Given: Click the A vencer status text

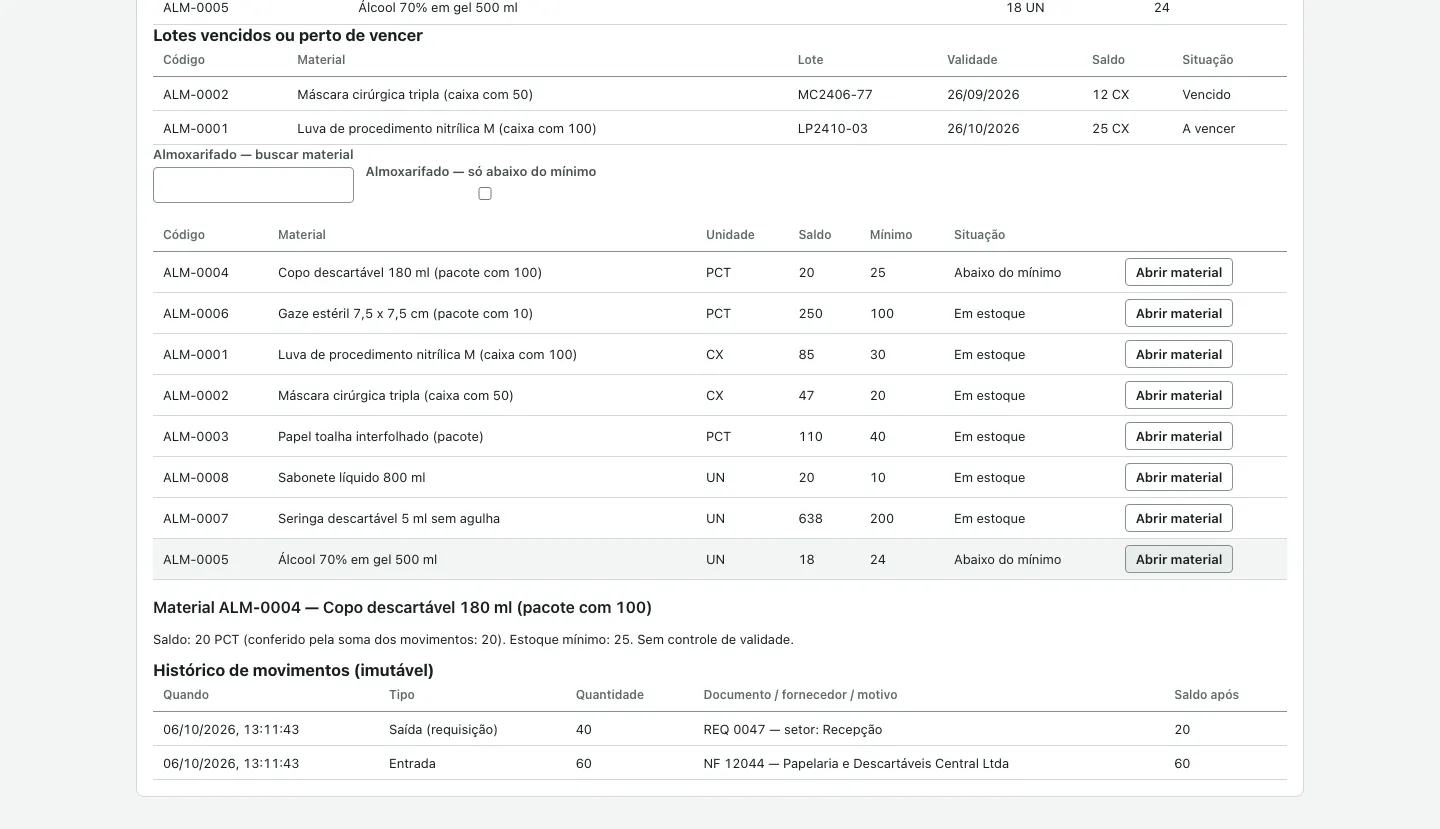Looking at the screenshot, I should tap(1209, 129).
